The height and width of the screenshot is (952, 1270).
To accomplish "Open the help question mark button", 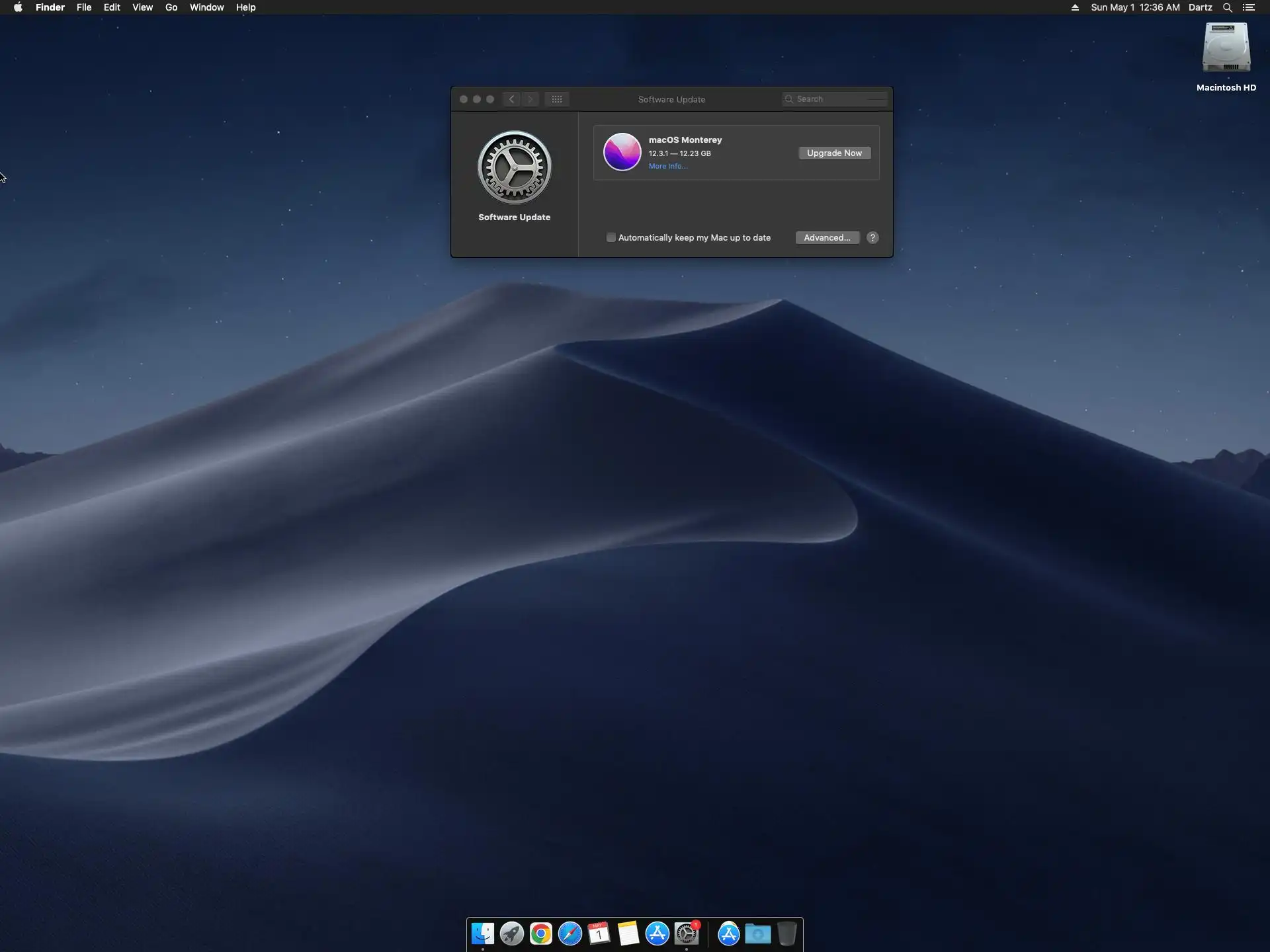I will [872, 237].
